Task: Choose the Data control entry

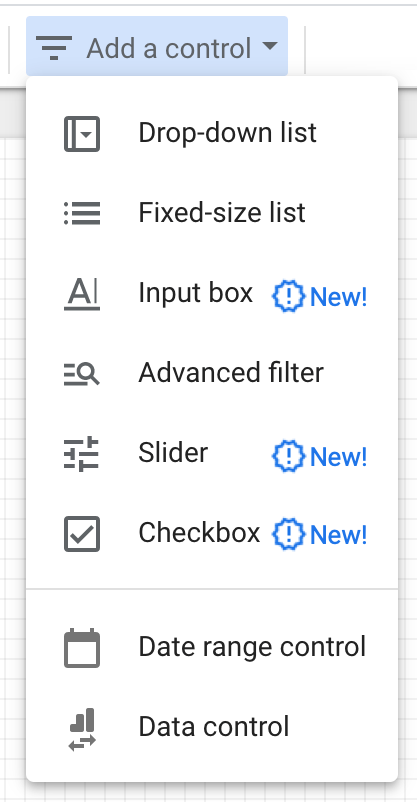Action: point(212,727)
